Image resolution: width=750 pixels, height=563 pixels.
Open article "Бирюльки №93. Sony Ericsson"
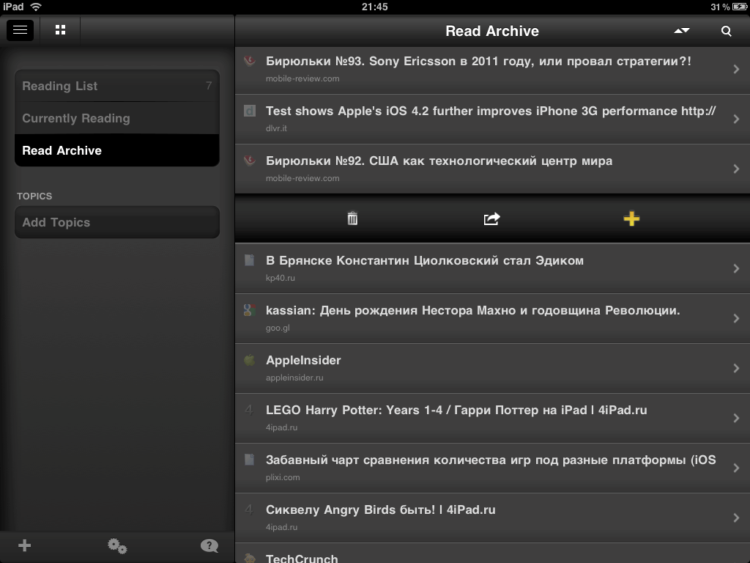(x=492, y=70)
